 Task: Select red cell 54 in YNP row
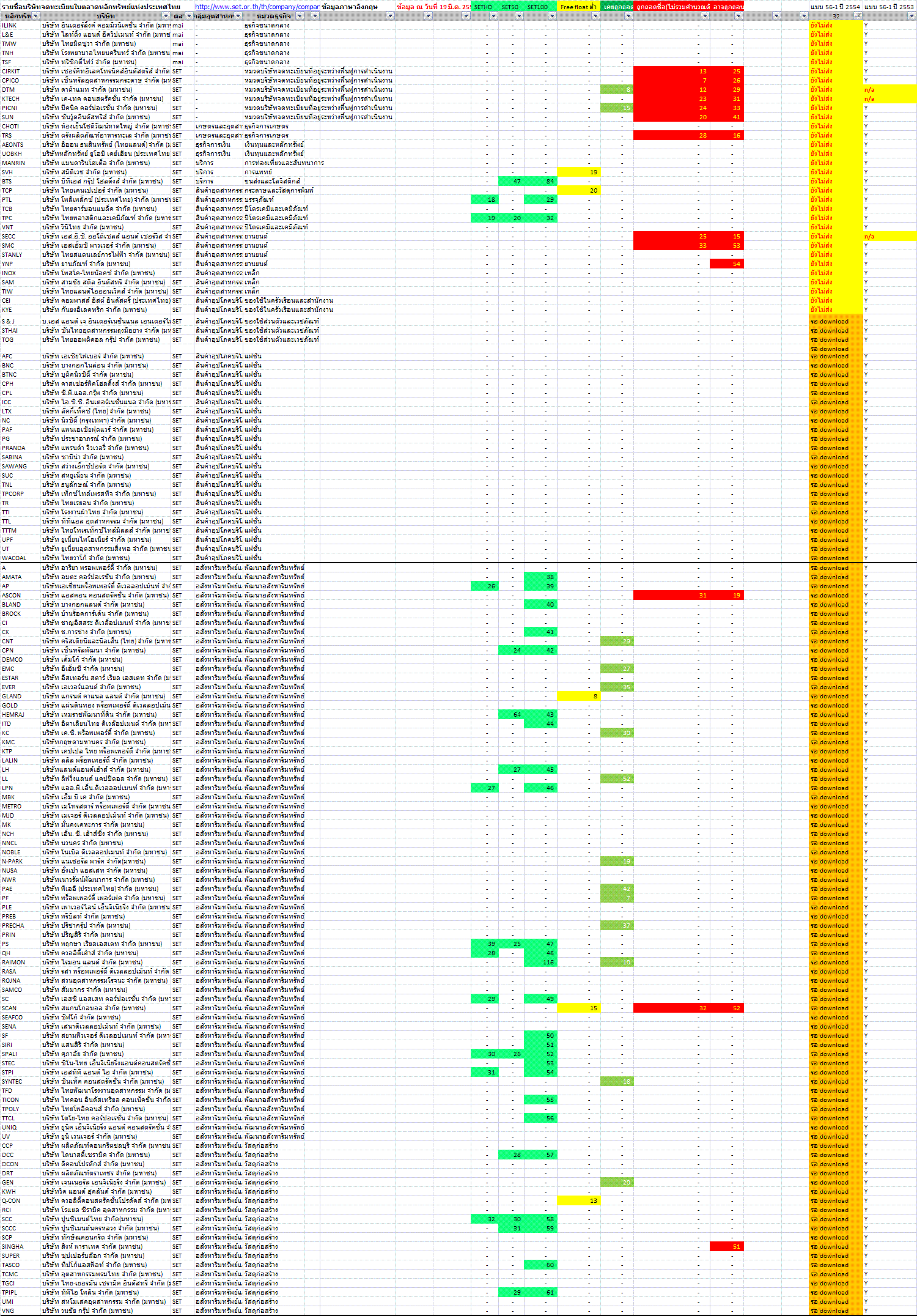(x=727, y=264)
